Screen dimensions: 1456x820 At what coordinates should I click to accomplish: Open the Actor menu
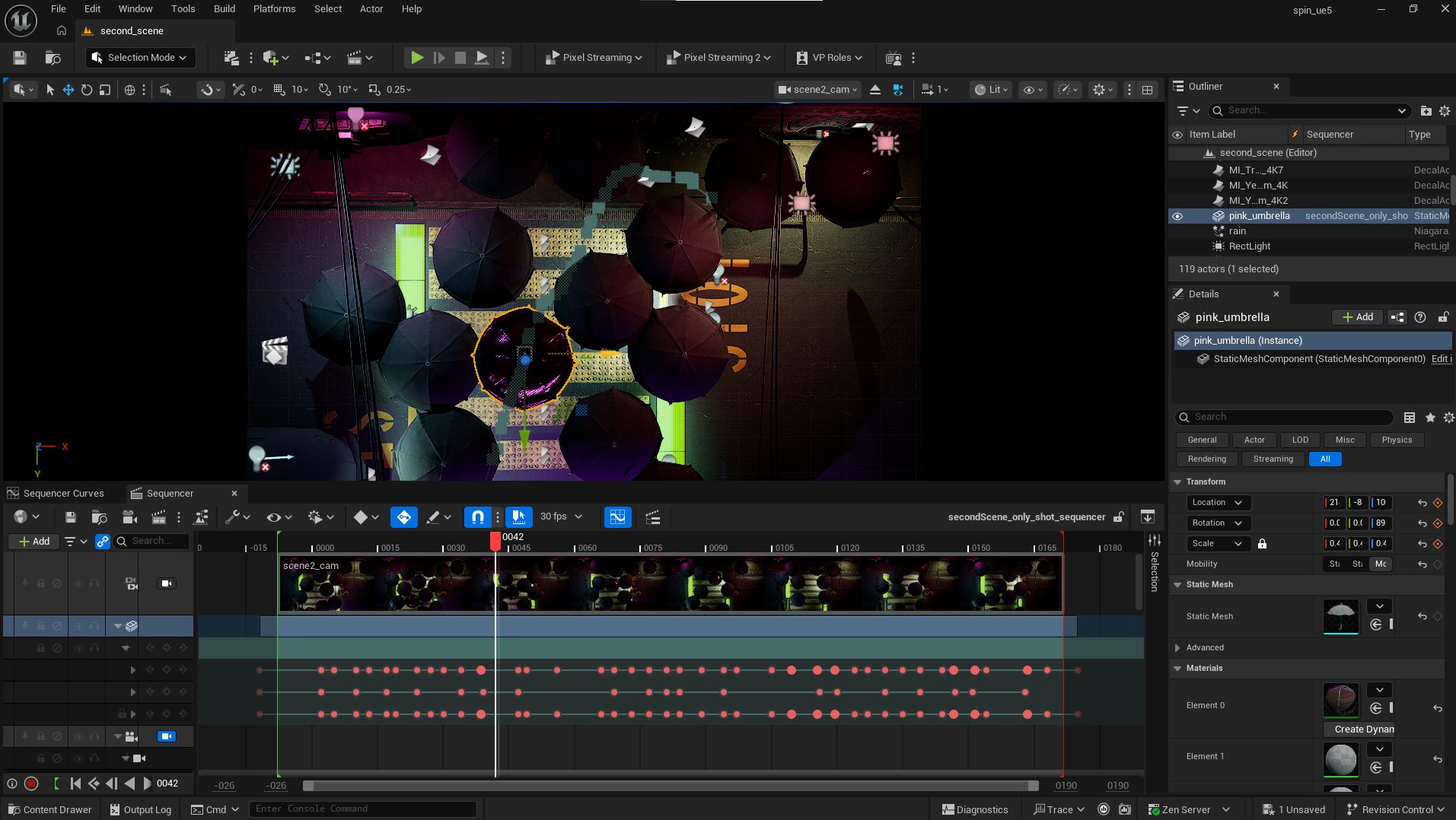371,9
